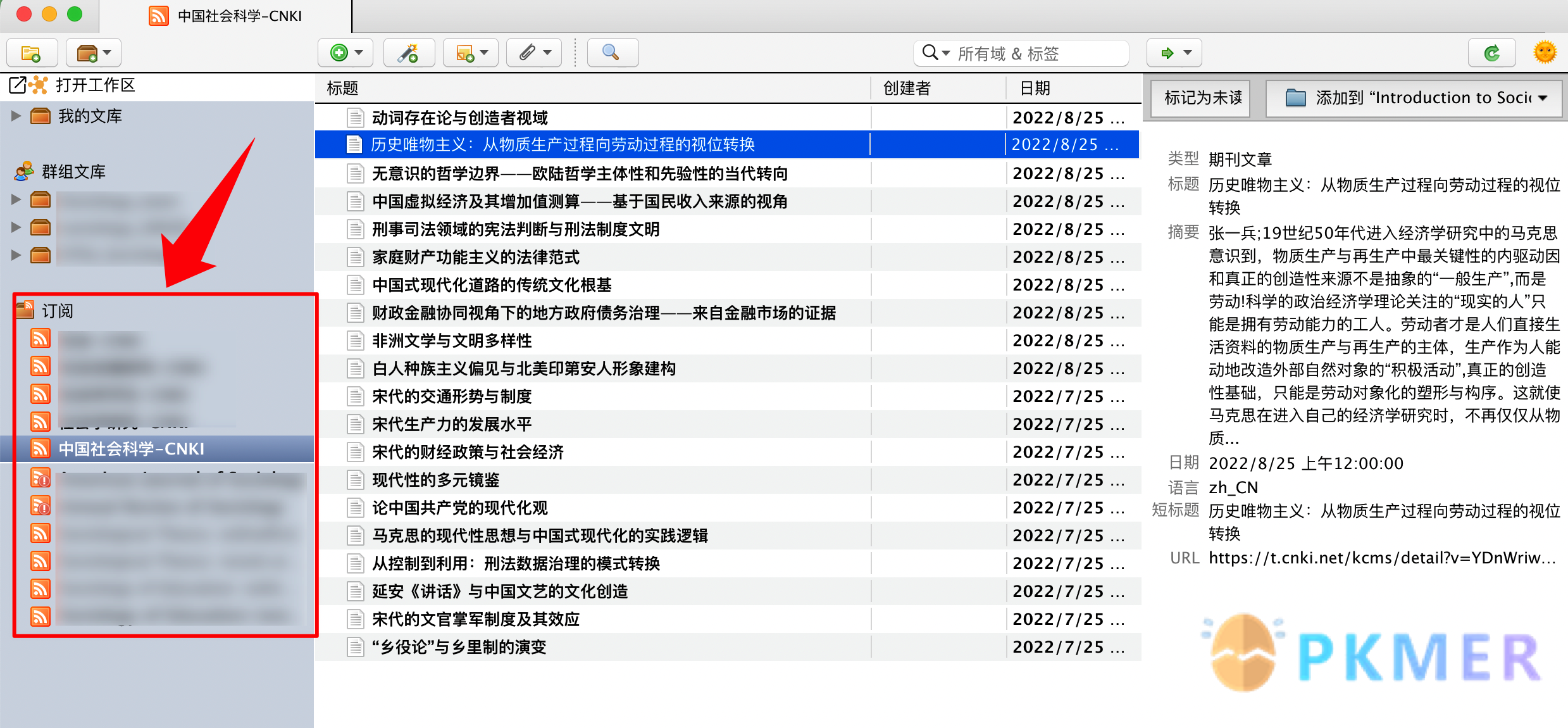Select the 中国社会科学-CNKI window tab

click(x=225, y=16)
